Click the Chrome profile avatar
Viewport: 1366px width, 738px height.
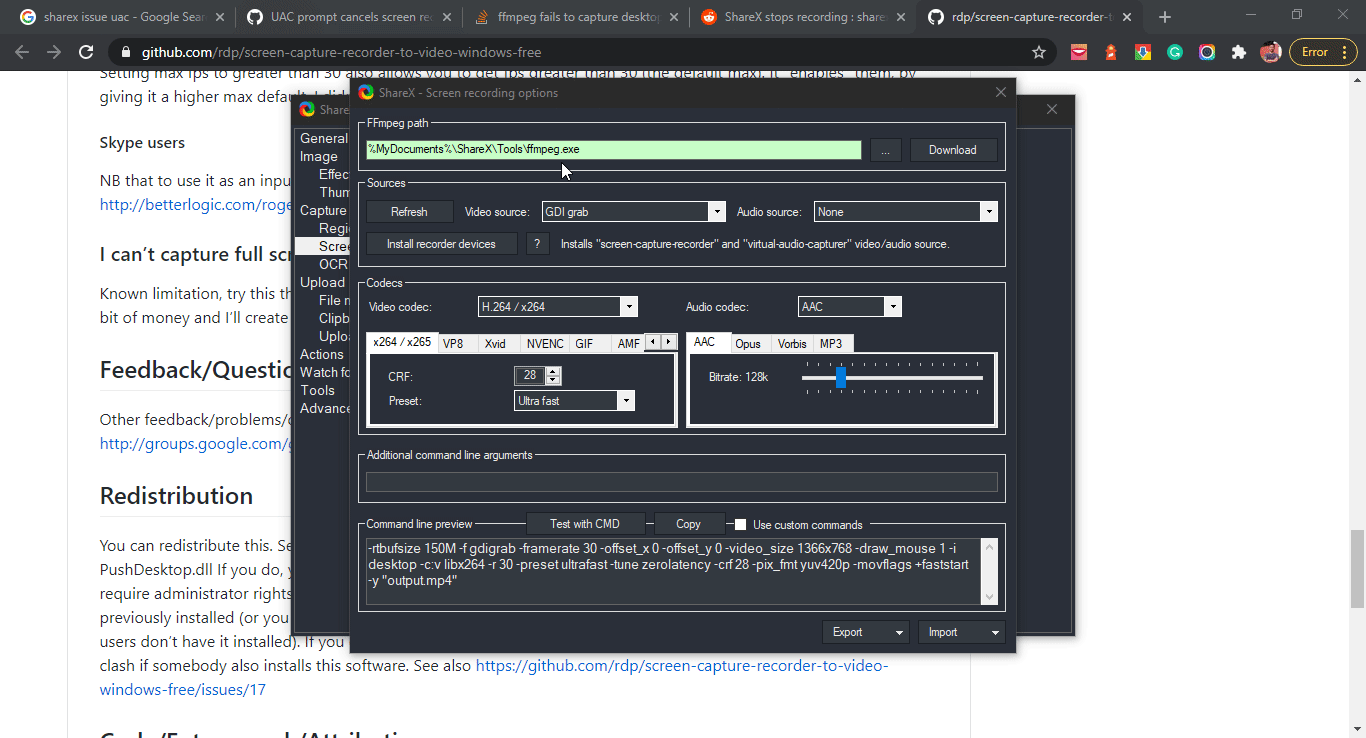point(1271,51)
